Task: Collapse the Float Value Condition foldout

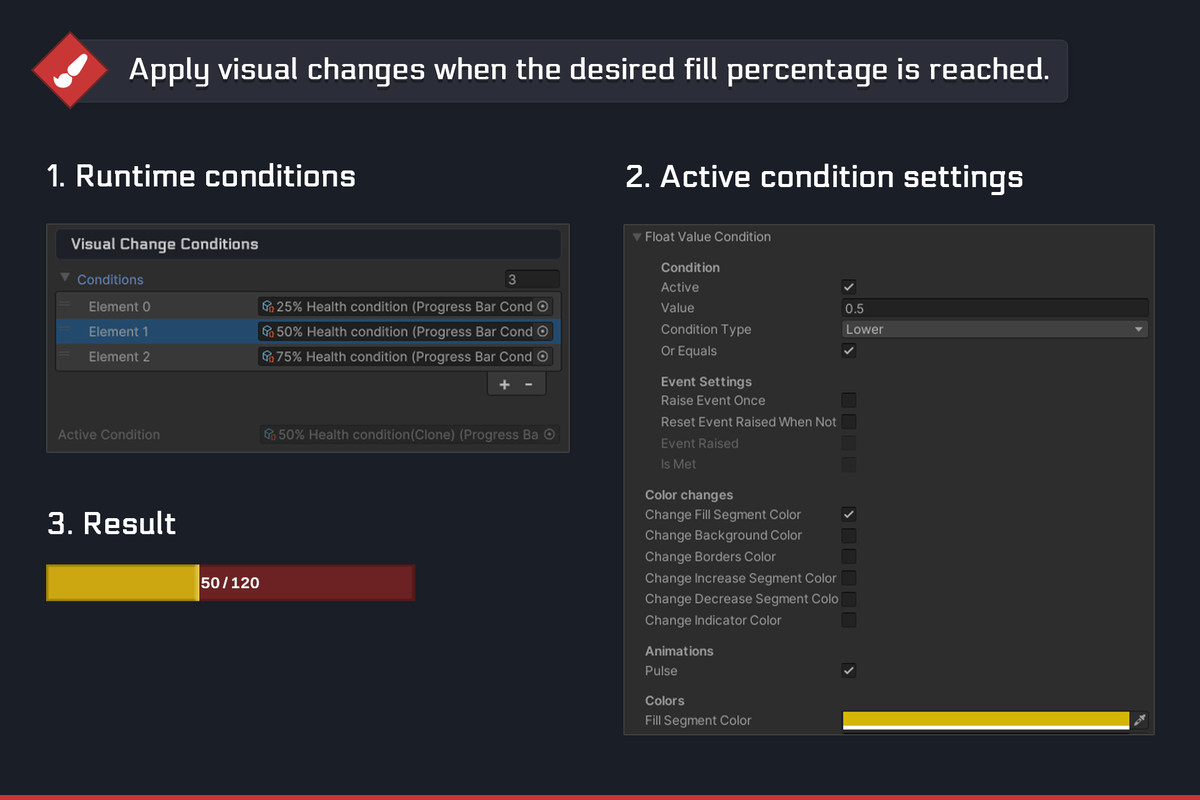Action: [x=637, y=237]
